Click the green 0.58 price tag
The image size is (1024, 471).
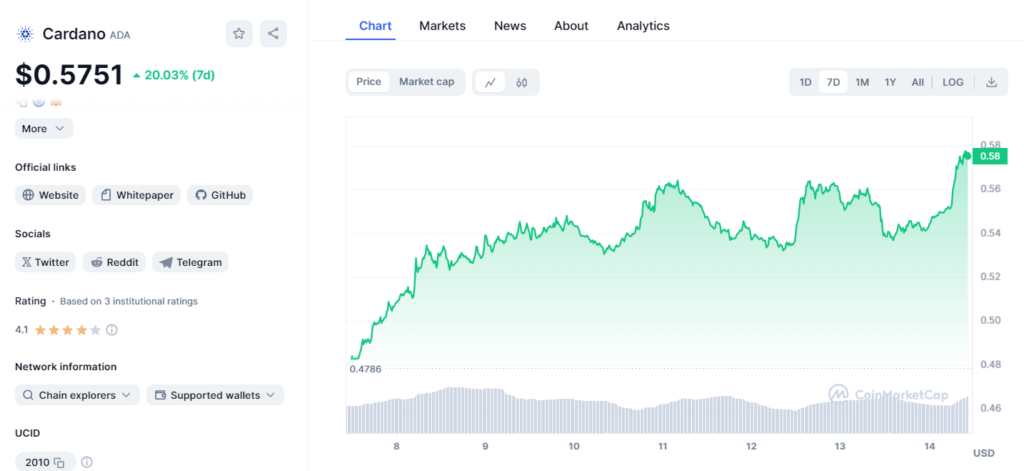(x=990, y=156)
